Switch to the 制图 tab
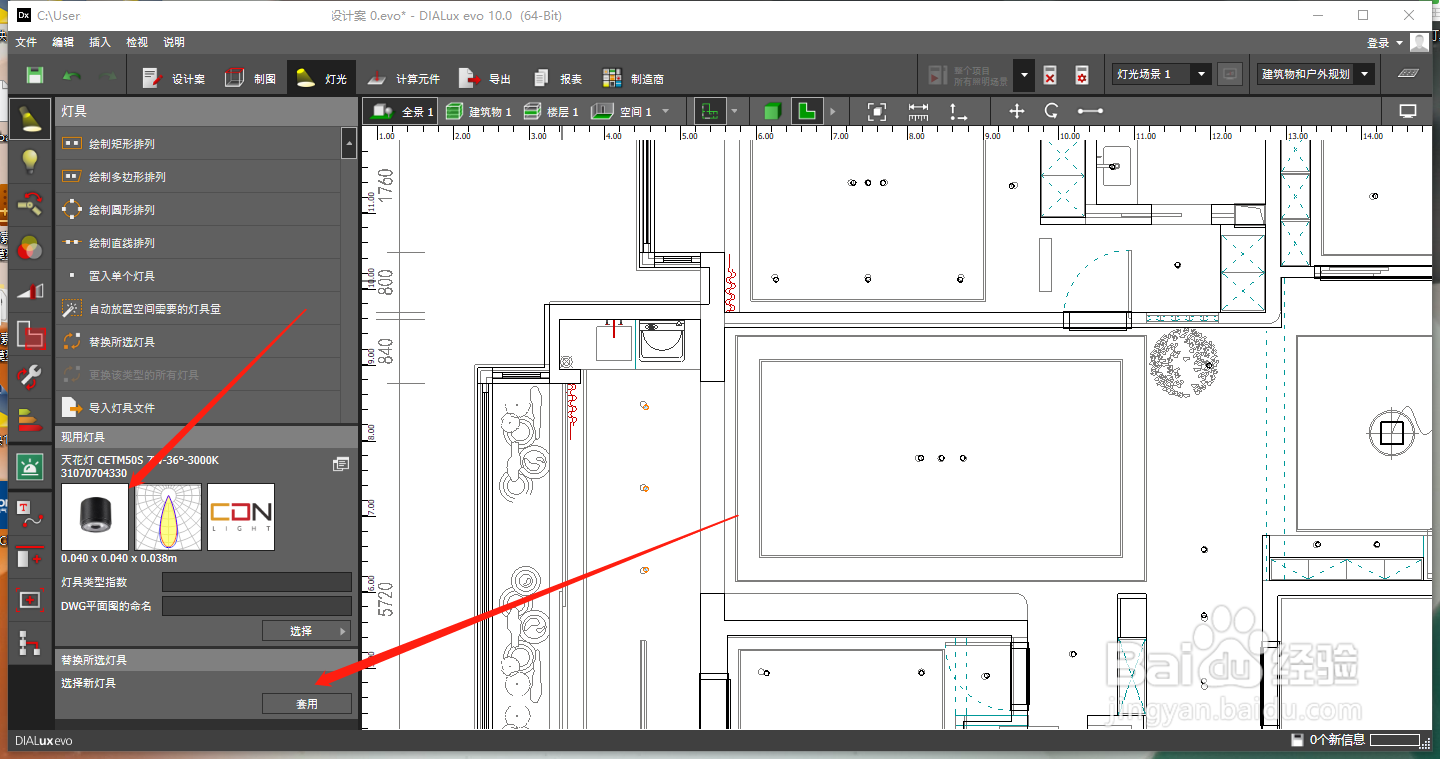Screen dimensions: 1440x759 250,78
